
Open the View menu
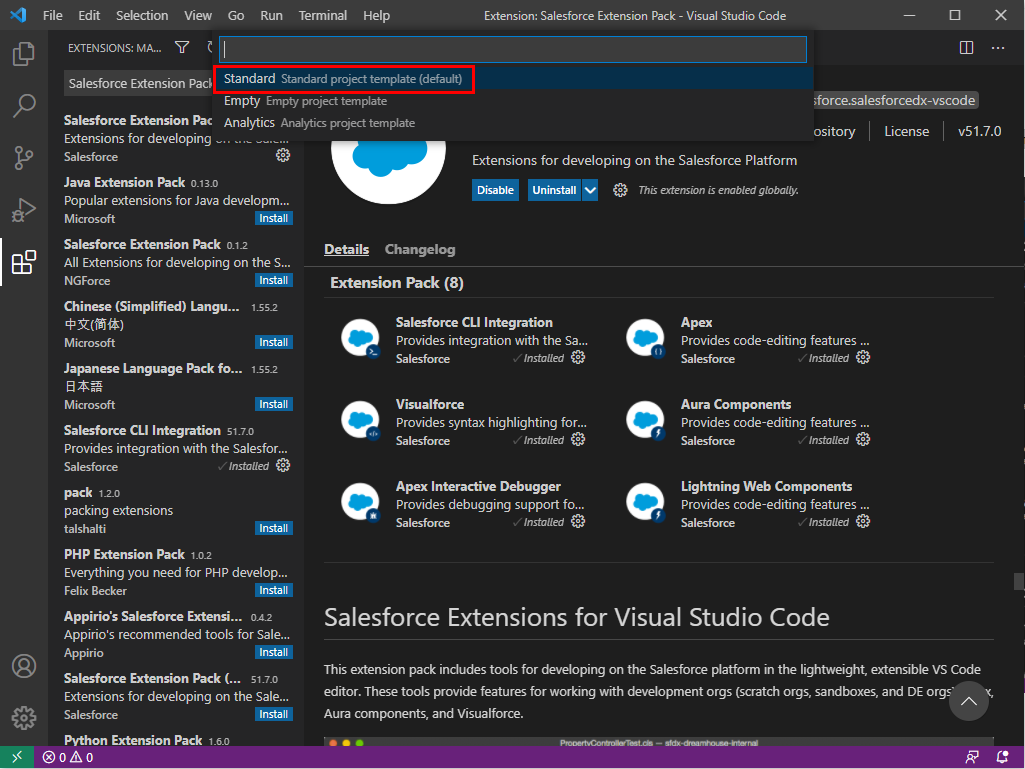coord(197,15)
